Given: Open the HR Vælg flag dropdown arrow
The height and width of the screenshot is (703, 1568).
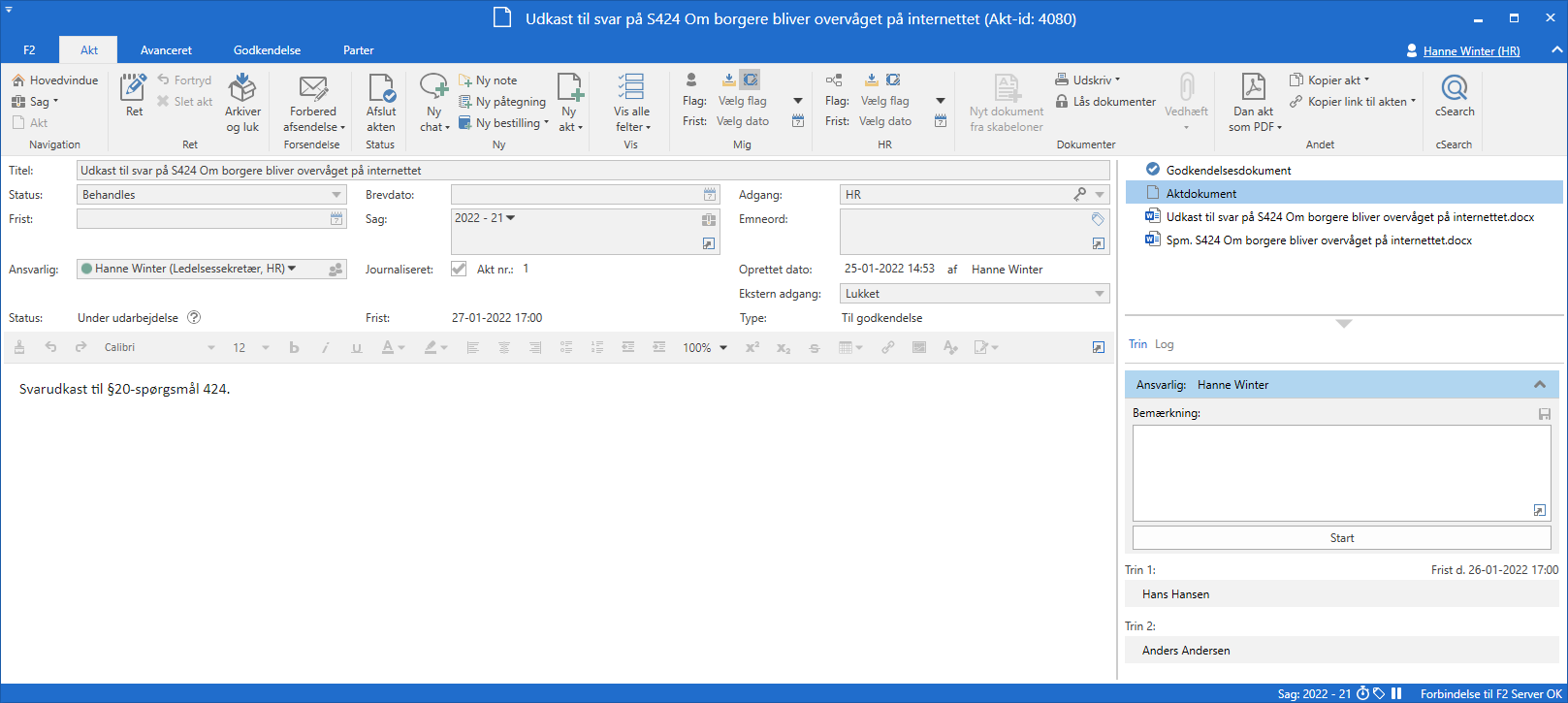Looking at the screenshot, I should tap(941, 101).
